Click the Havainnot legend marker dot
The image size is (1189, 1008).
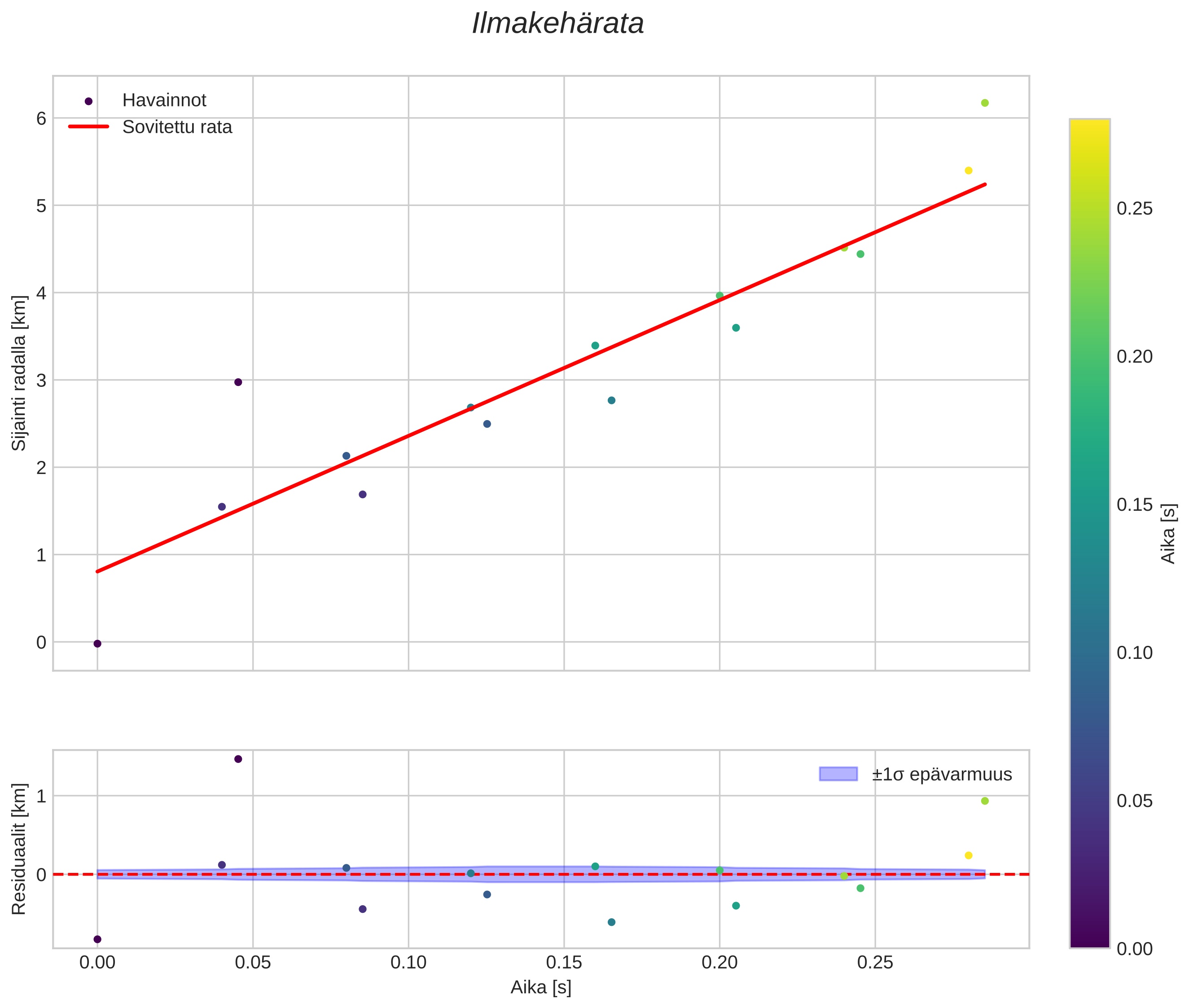coord(88,101)
